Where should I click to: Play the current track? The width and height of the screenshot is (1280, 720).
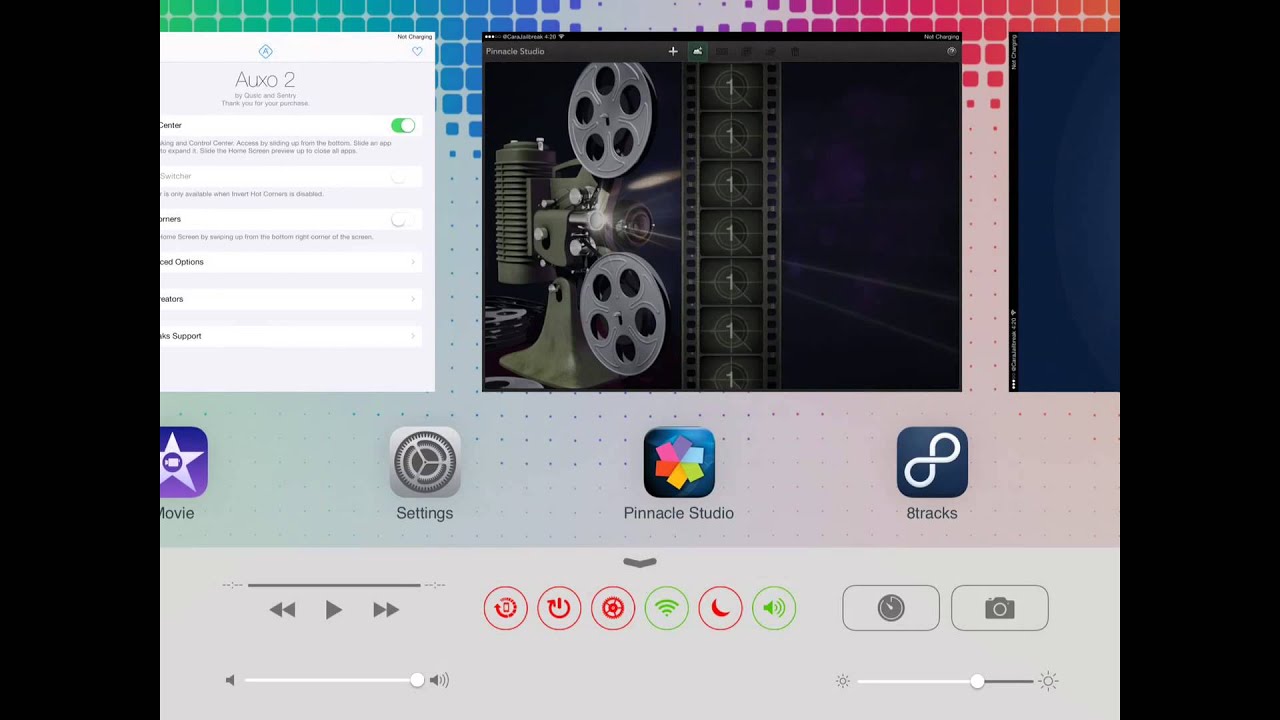[334, 610]
